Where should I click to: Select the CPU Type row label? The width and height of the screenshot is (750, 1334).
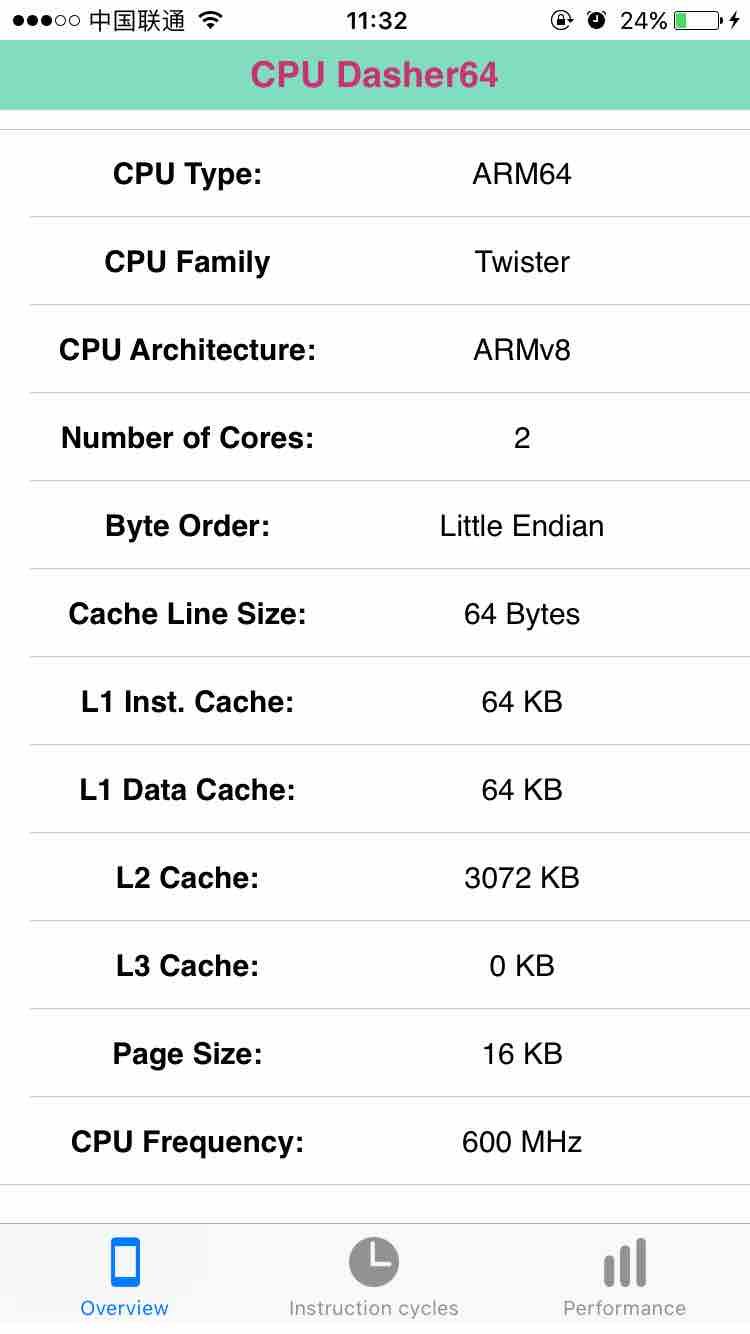pos(187,174)
